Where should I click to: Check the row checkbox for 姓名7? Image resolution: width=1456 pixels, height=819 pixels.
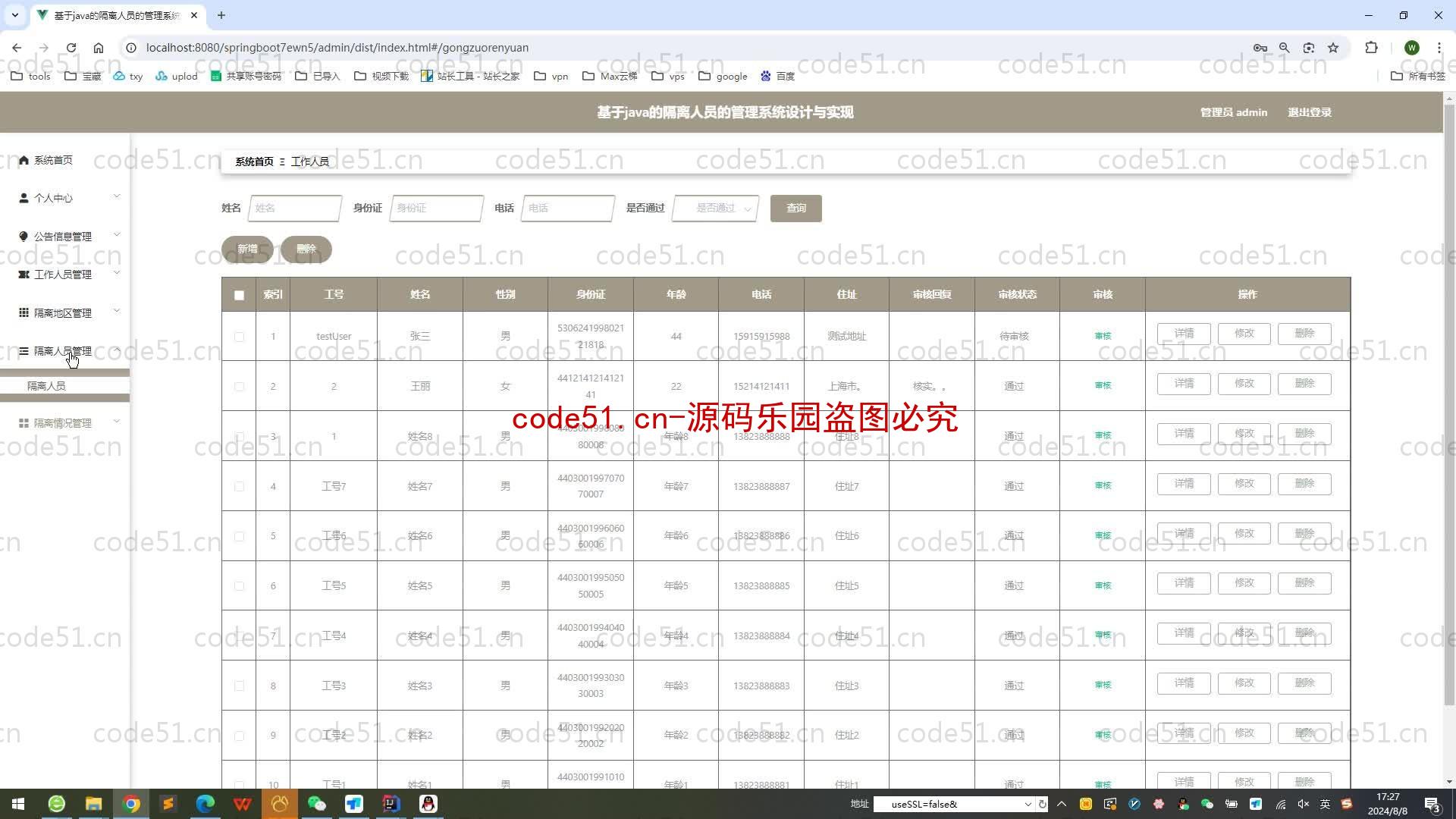(239, 486)
